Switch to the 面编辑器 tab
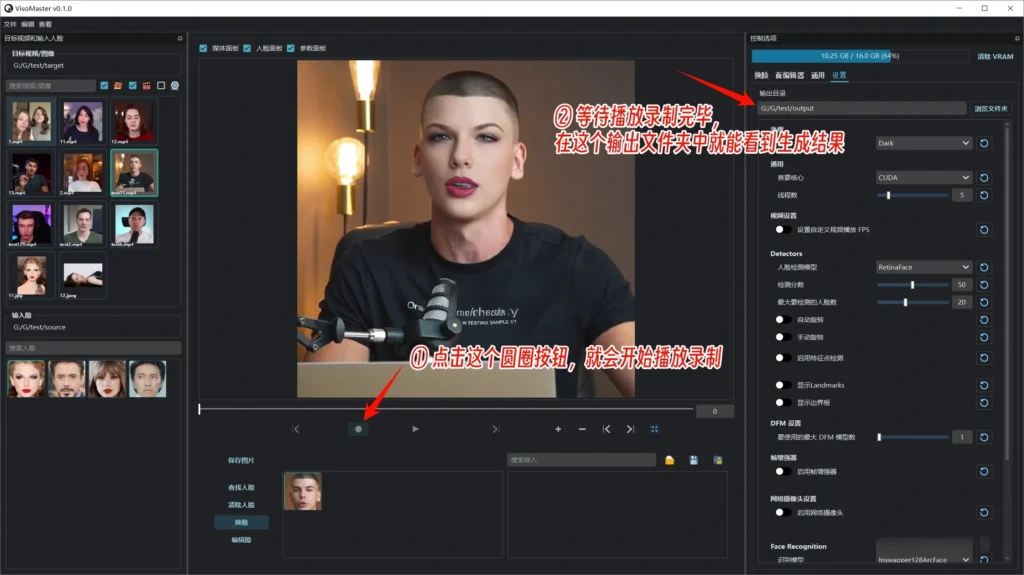 click(789, 75)
